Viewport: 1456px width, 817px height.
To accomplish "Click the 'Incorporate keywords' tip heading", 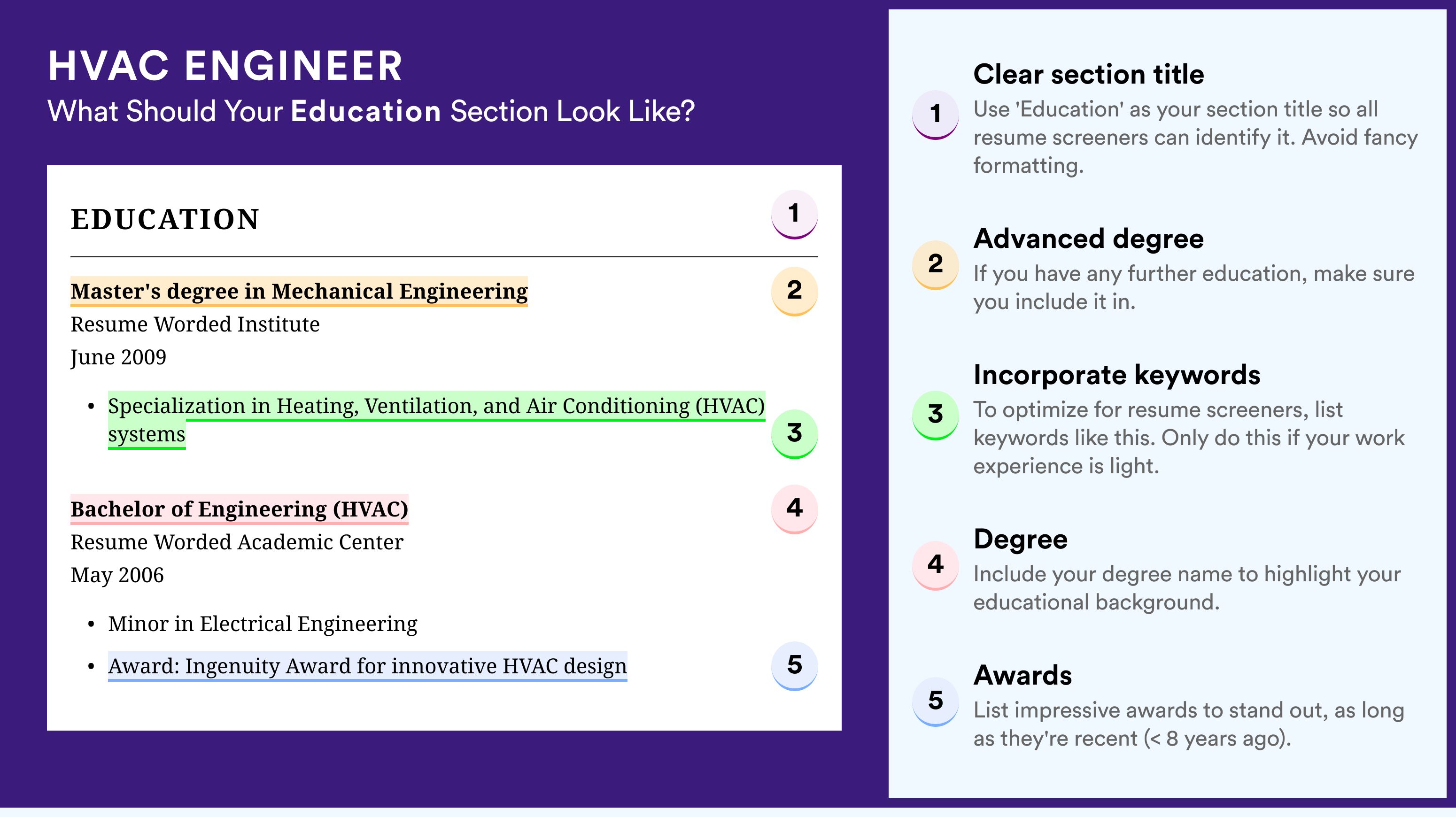I will point(1116,375).
